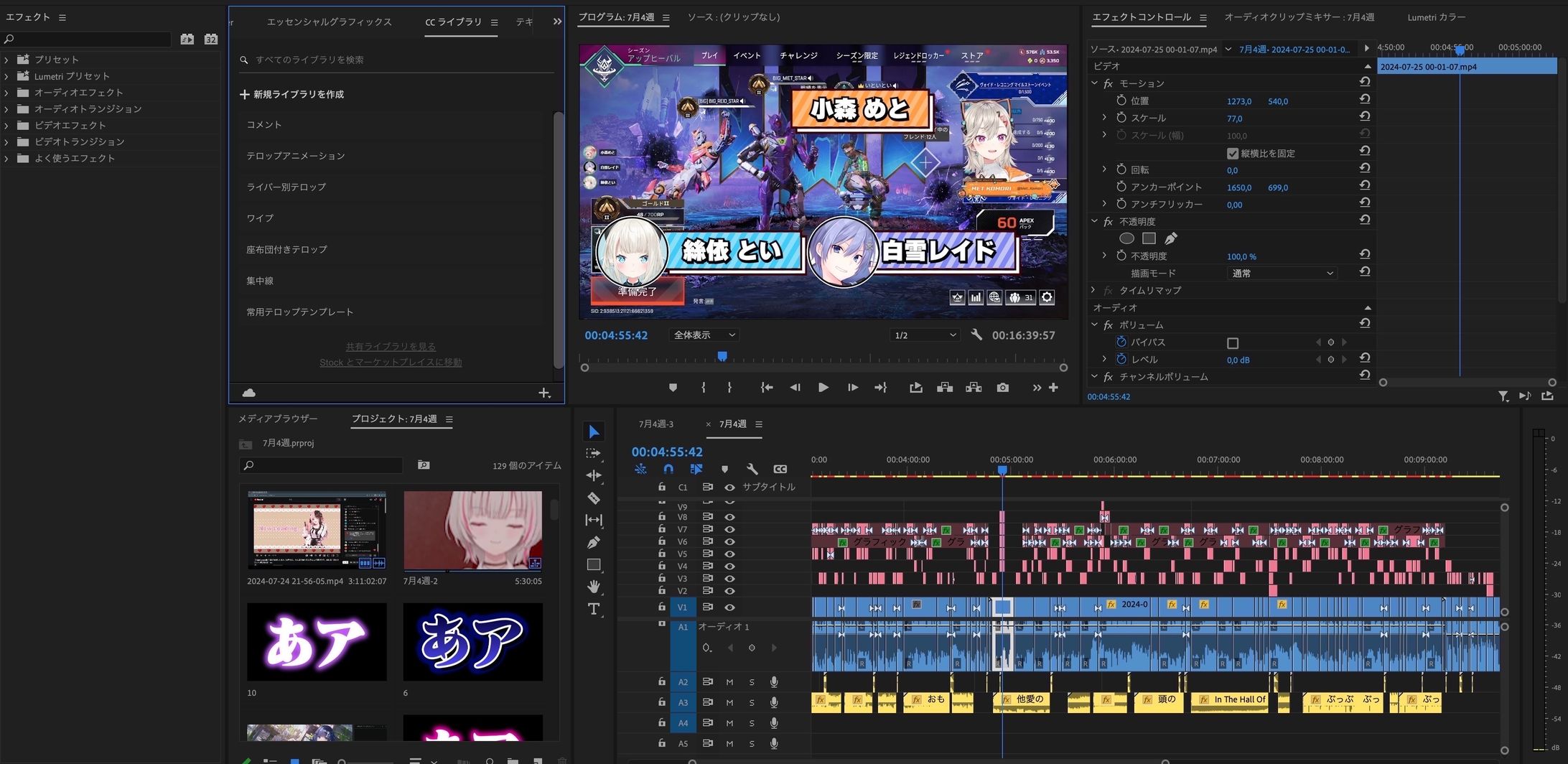Open the program monitor zoom level dropdown

click(704, 335)
